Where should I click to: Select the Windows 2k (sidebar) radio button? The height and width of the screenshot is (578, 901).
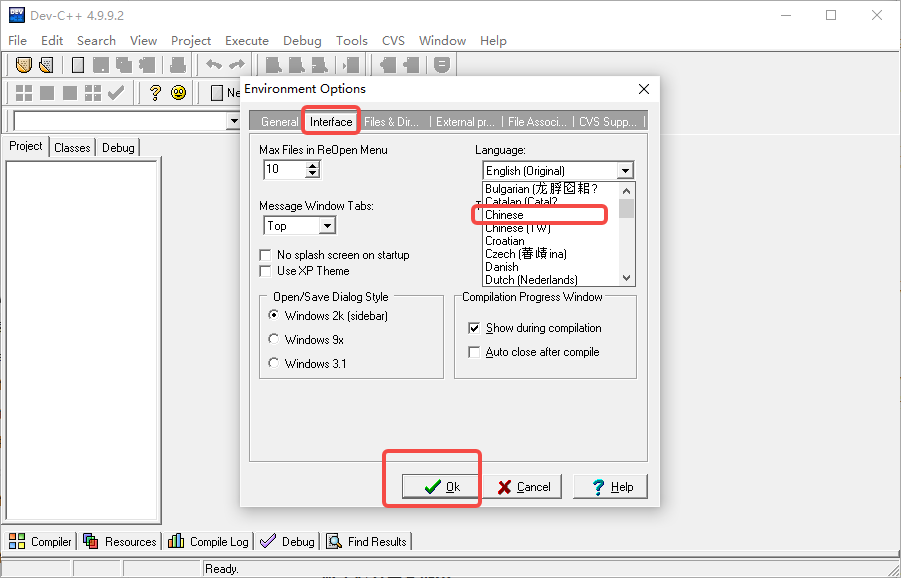[274, 315]
